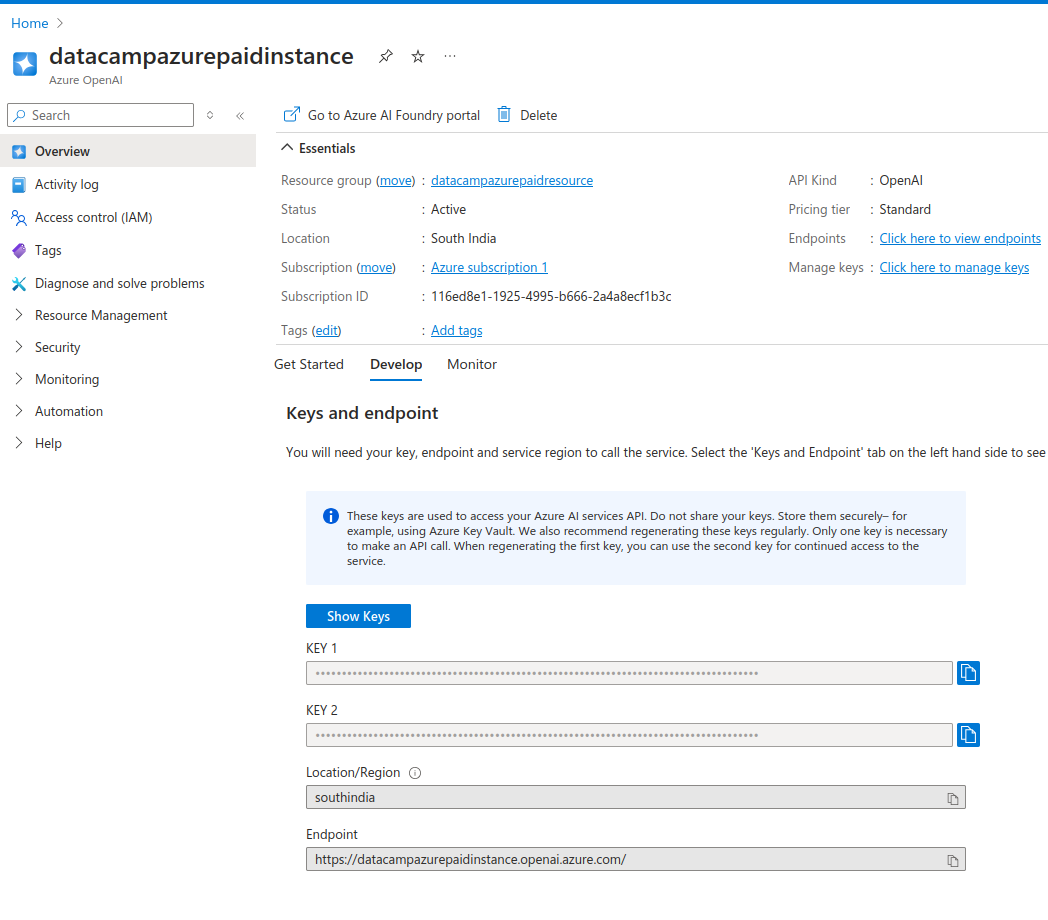Viewport: 1048px width, 920px height.
Task: Click the search magnifier icon in sidebar
Action: tap(20, 115)
